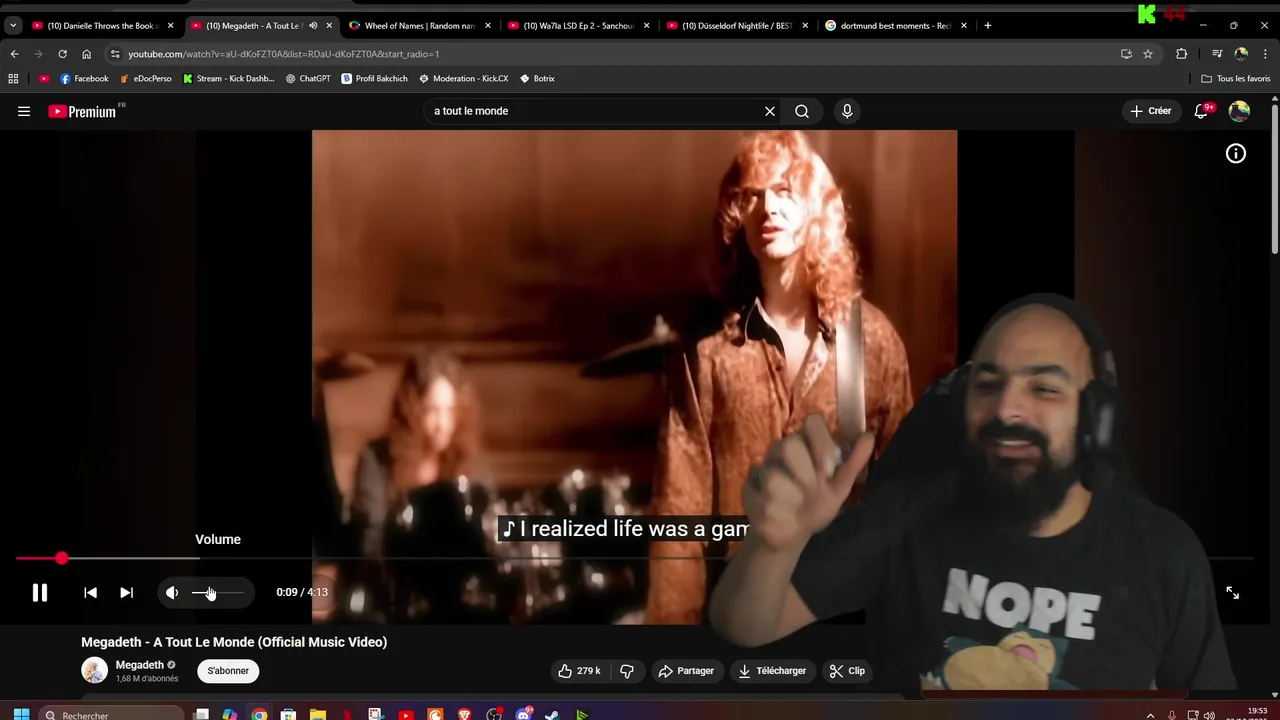Image resolution: width=1280 pixels, height=720 pixels.
Task: Open the Créer button
Action: click(x=1150, y=111)
